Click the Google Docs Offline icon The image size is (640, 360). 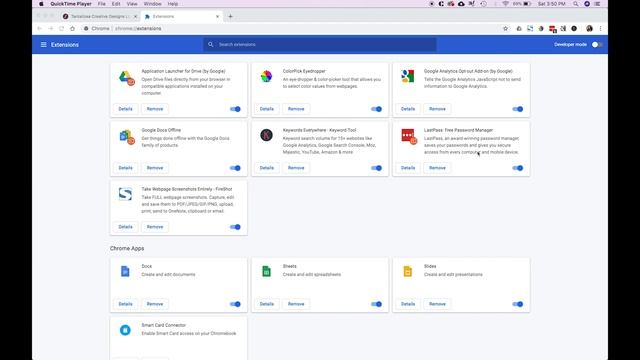point(127,137)
